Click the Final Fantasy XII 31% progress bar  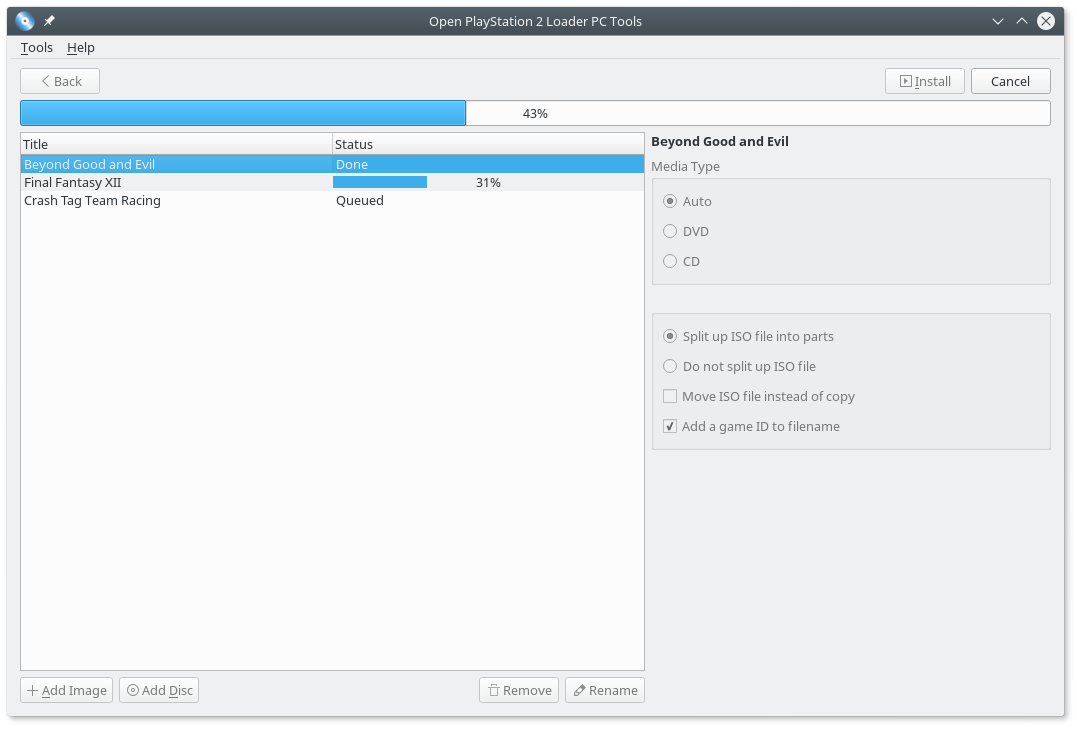pos(488,182)
